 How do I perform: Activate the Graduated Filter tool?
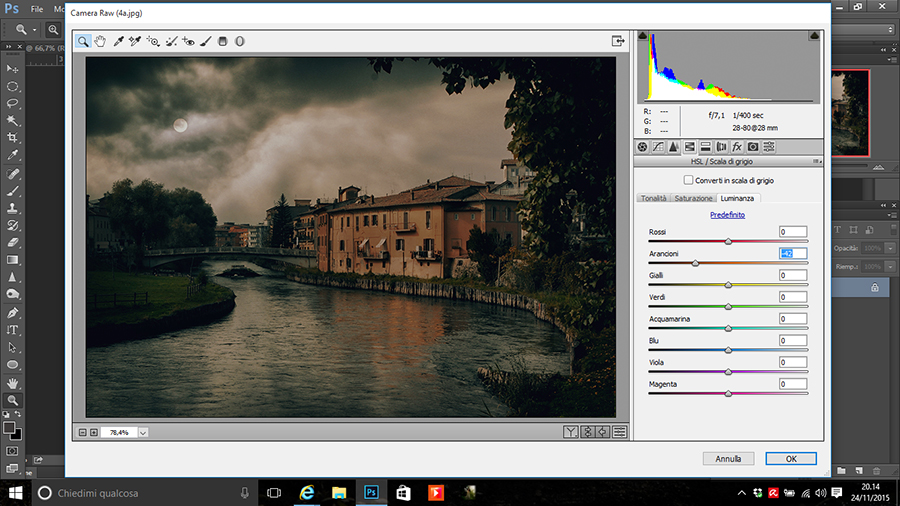223,41
